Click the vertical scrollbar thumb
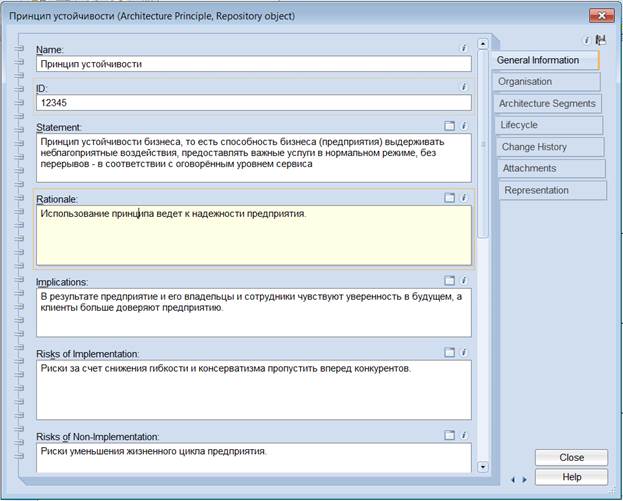Viewport: 623px width, 501px height. pos(483,144)
